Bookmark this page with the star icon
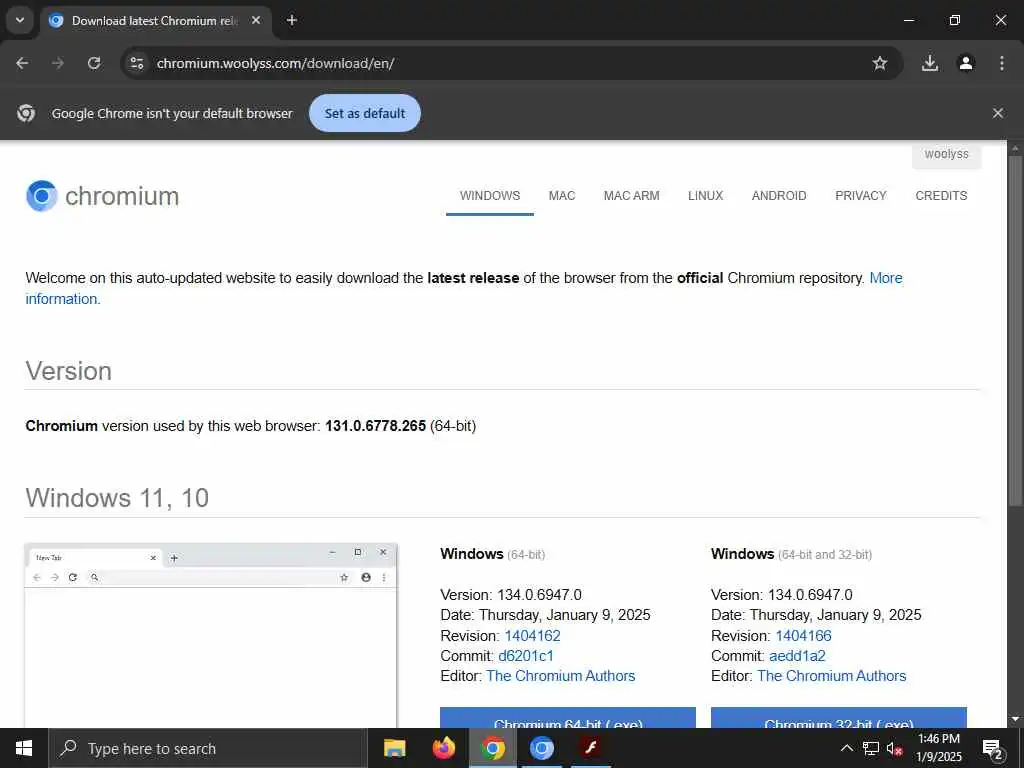This screenshot has height=768, width=1024. point(880,63)
